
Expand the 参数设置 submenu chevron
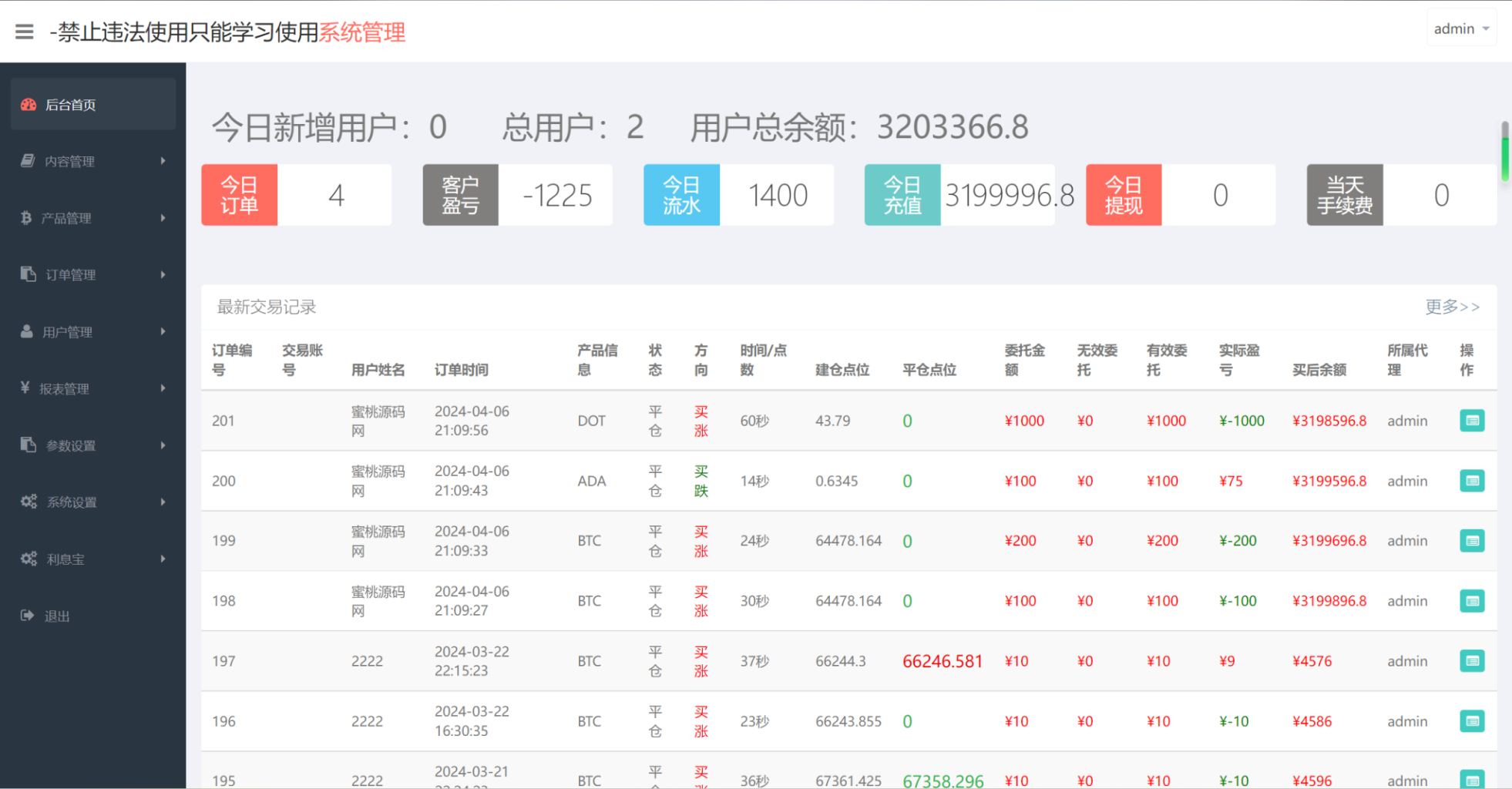pyautogui.click(x=163, y=445)
